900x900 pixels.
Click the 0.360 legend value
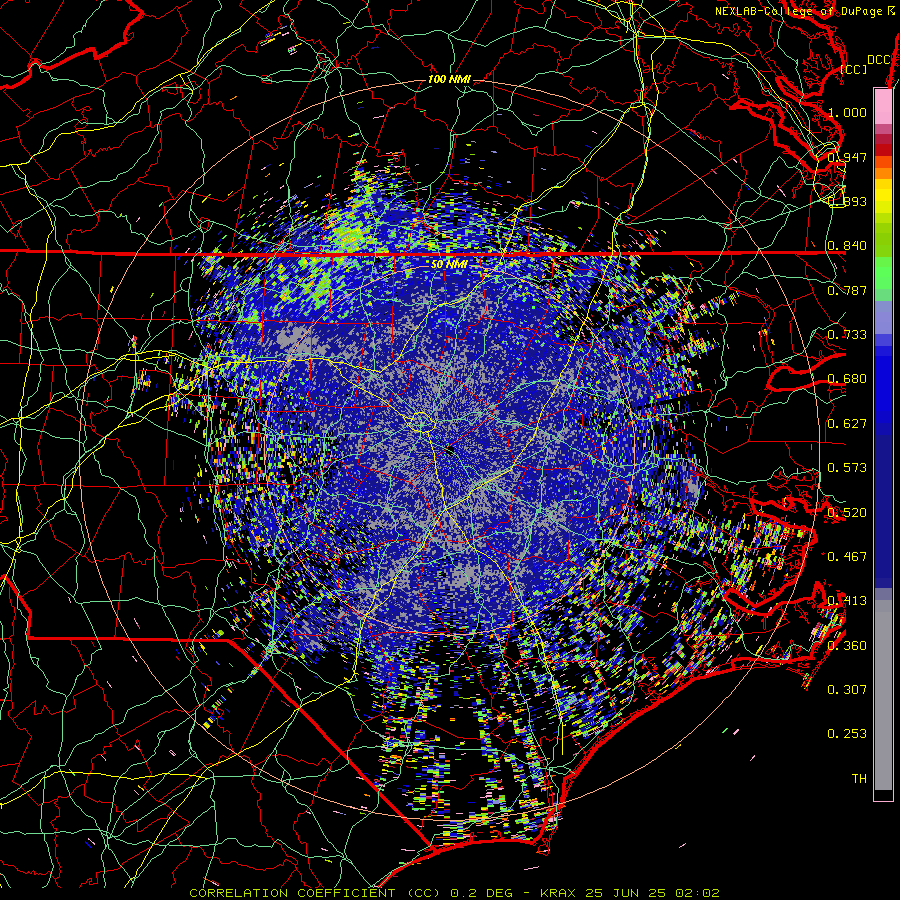(847, 646)
